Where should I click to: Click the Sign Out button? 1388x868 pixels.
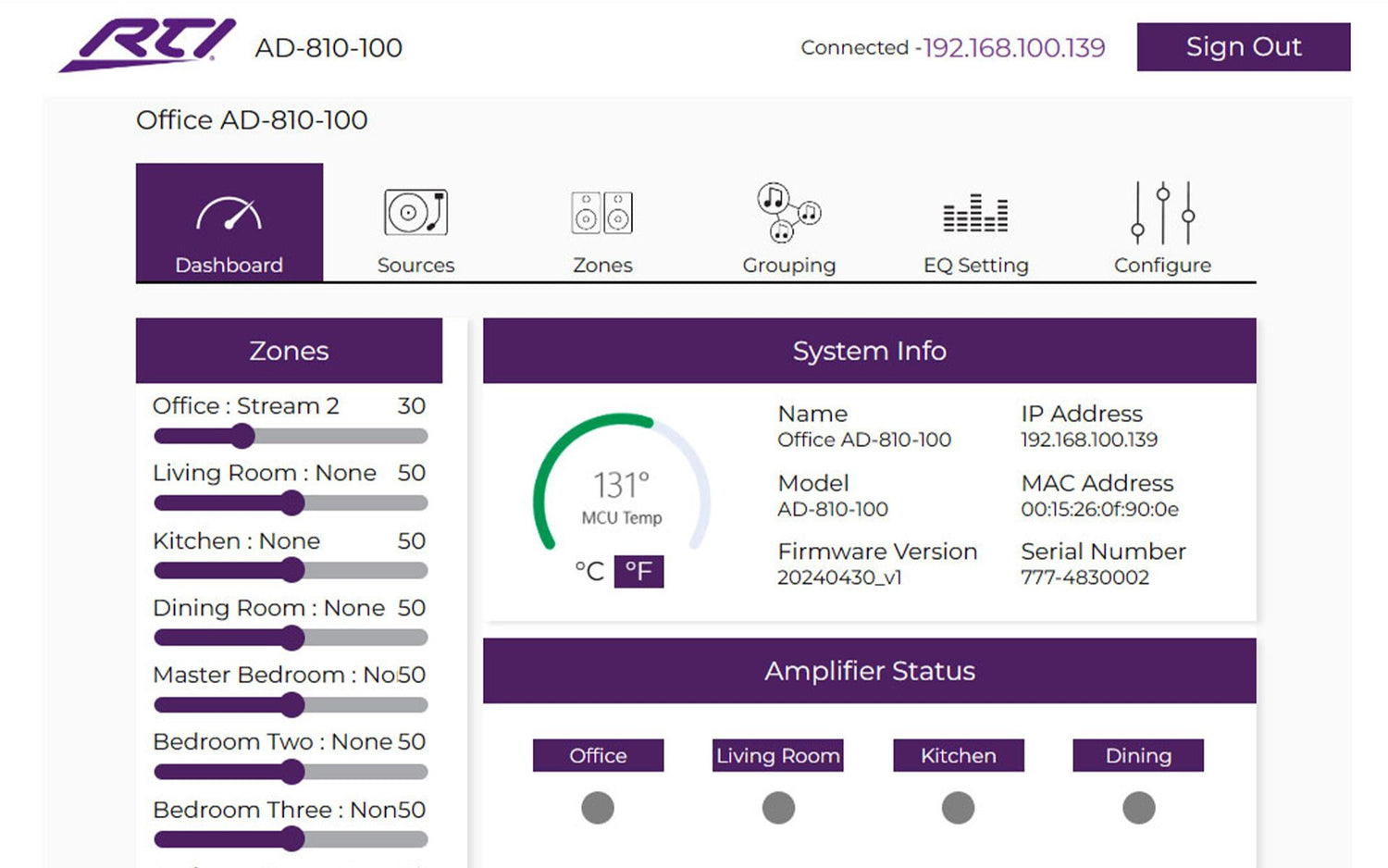click(x=1243, y=47)
